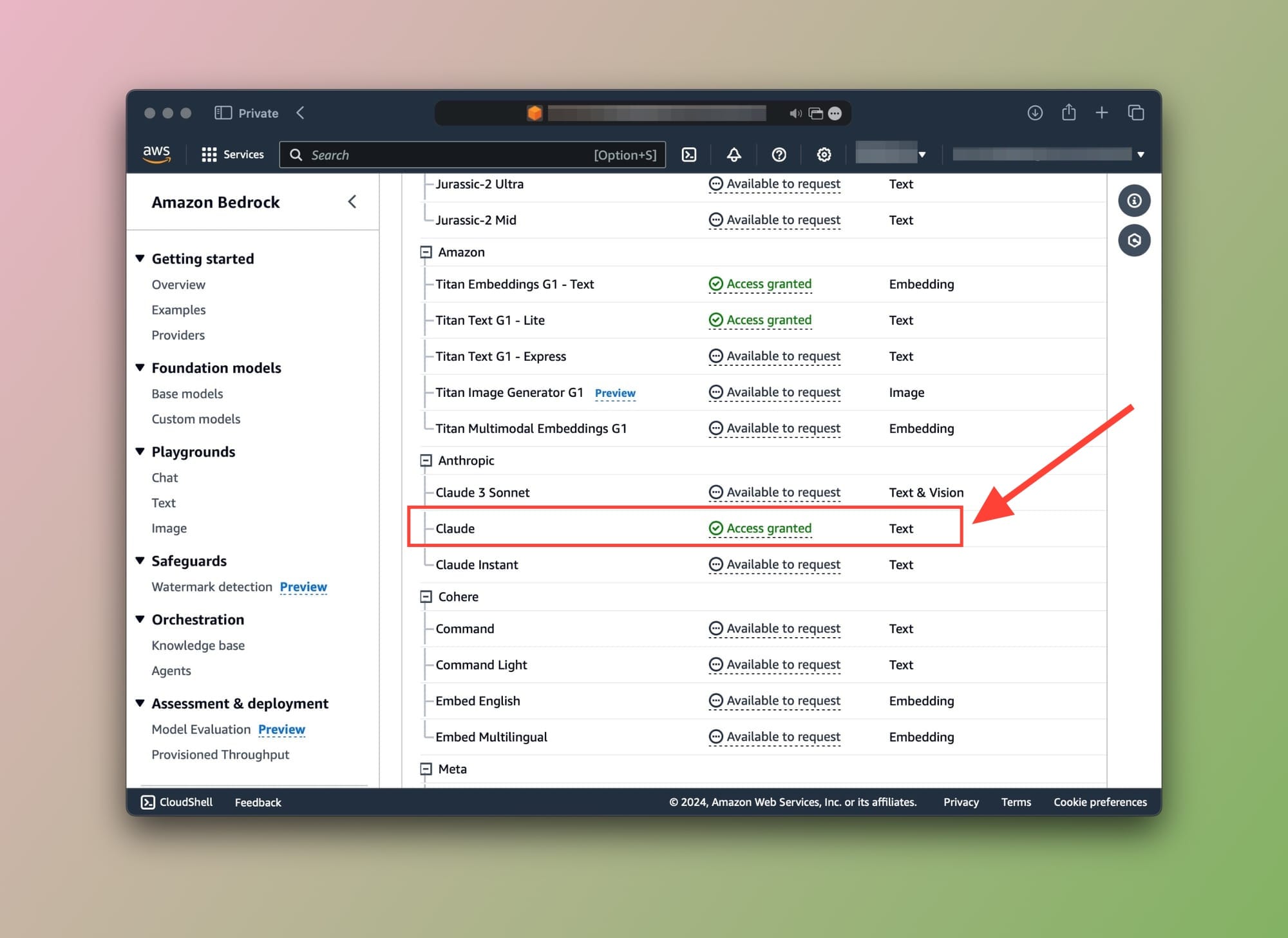Click the new tab plus icon
The image size is (1288, 938).
point(1102,112)
